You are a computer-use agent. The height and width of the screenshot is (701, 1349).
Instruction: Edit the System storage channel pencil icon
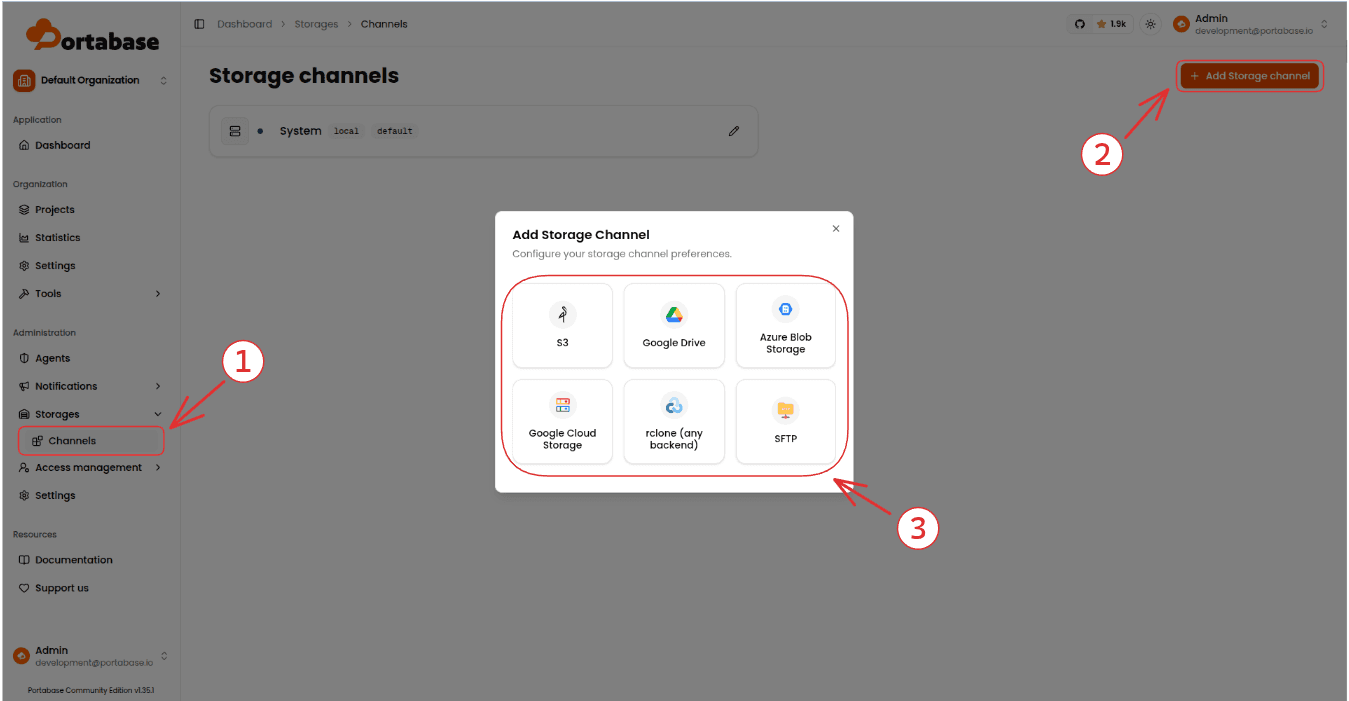click(x=734, y=131)
